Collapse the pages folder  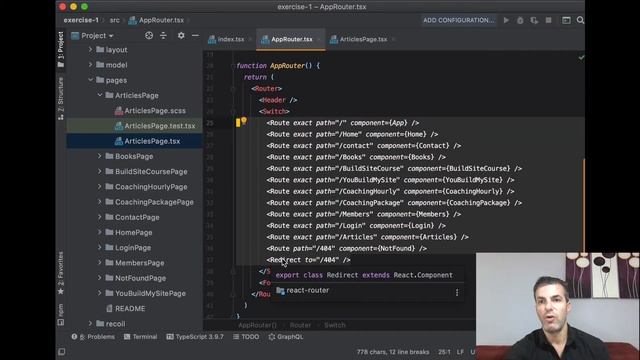pyautogui.click(x=91, y=80)
